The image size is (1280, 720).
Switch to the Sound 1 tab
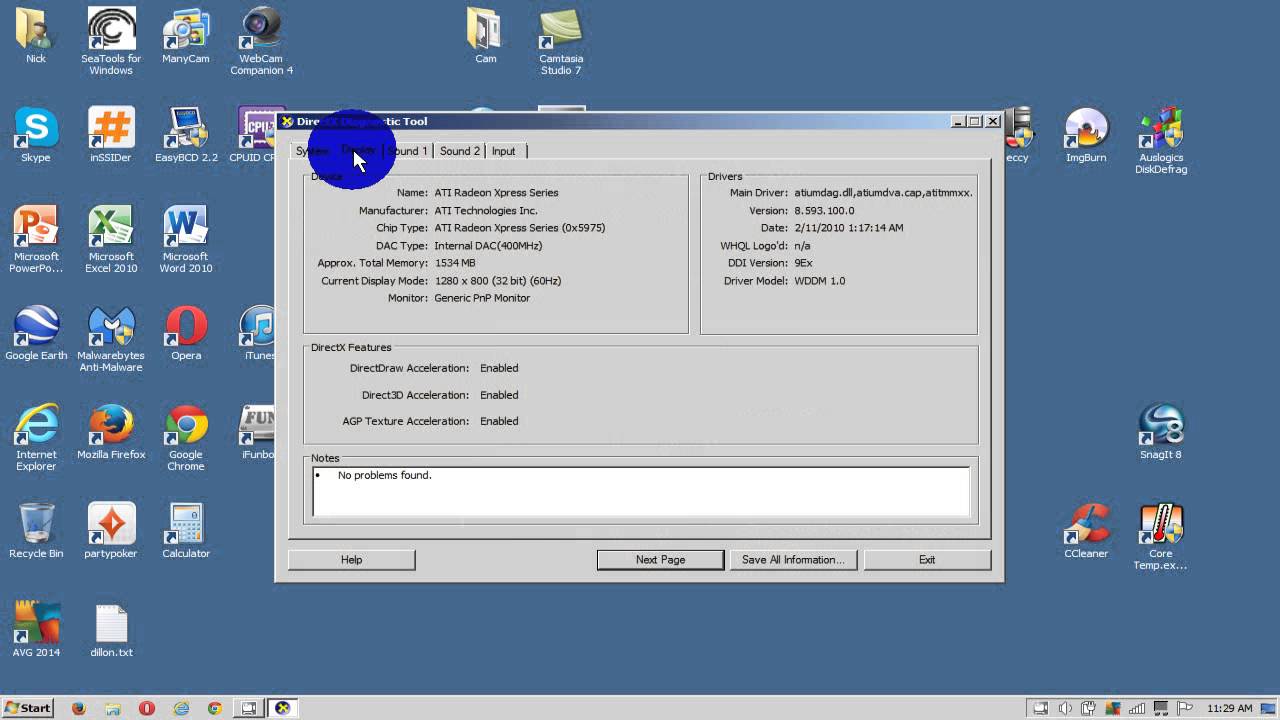pyautogui.click(x=407, y=151)
